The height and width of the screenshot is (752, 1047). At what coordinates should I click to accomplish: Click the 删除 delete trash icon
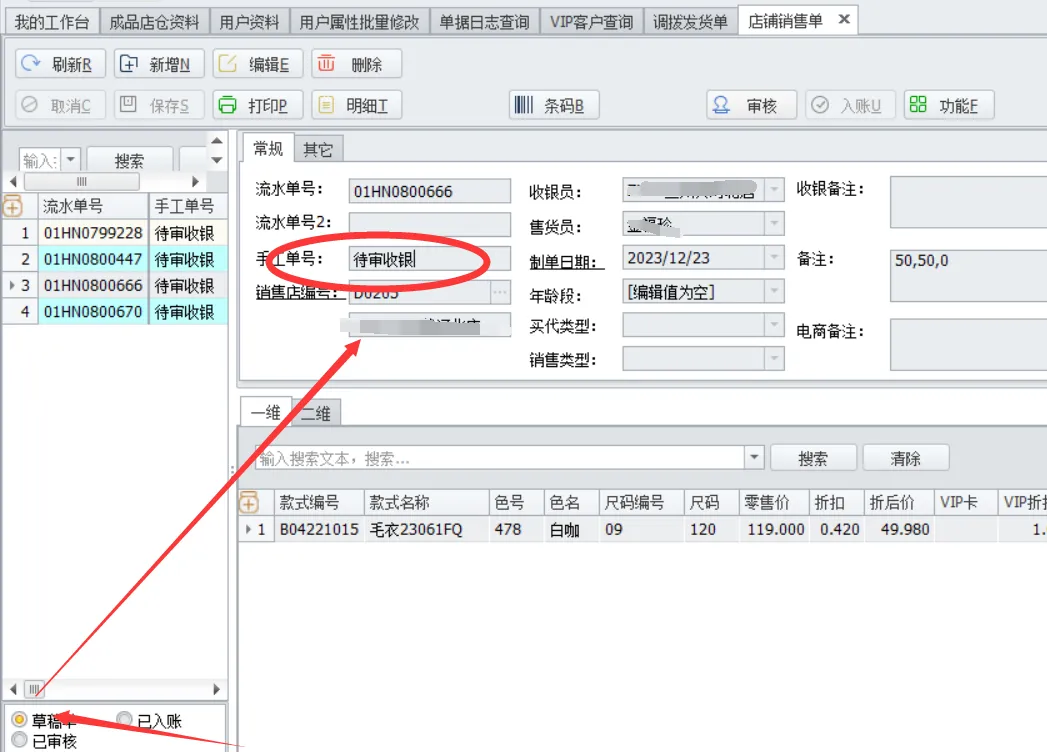(x=326, y=64)
